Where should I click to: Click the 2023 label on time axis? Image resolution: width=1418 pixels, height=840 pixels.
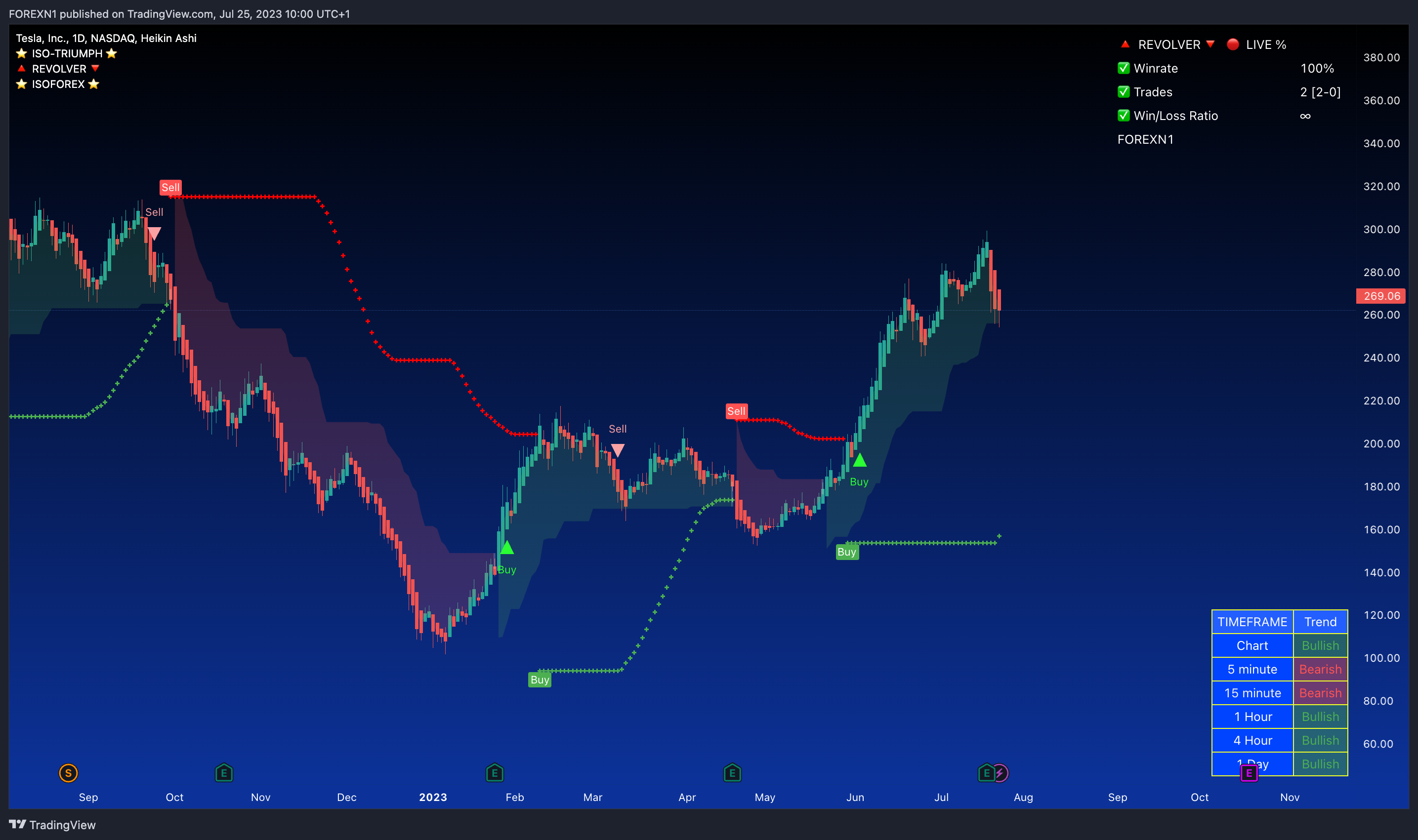[433, 797]
